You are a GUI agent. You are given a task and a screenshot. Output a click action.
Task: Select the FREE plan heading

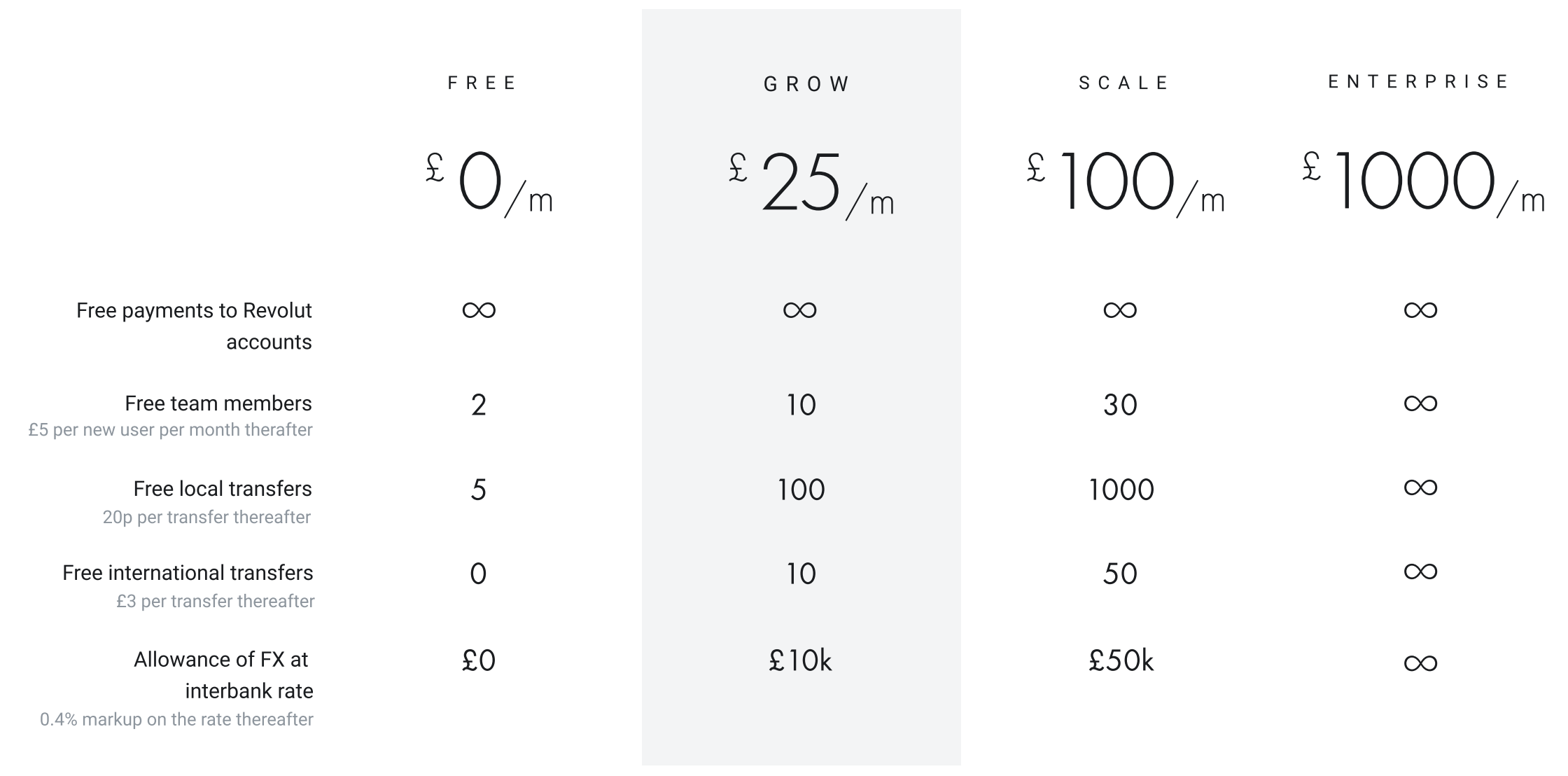(x=482, y=83)
